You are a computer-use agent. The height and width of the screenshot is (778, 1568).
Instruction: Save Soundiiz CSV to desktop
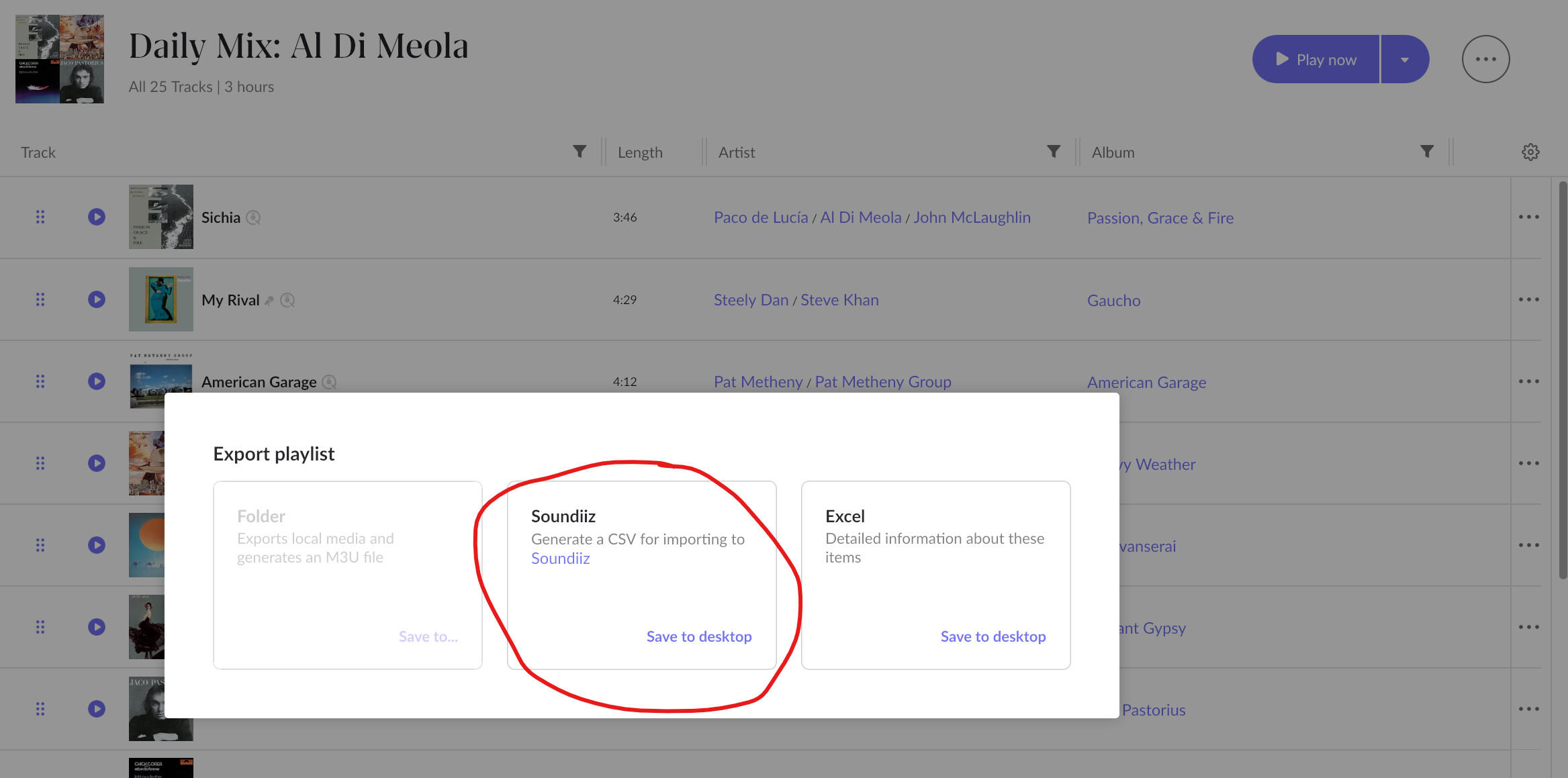(x=699, y=636)
